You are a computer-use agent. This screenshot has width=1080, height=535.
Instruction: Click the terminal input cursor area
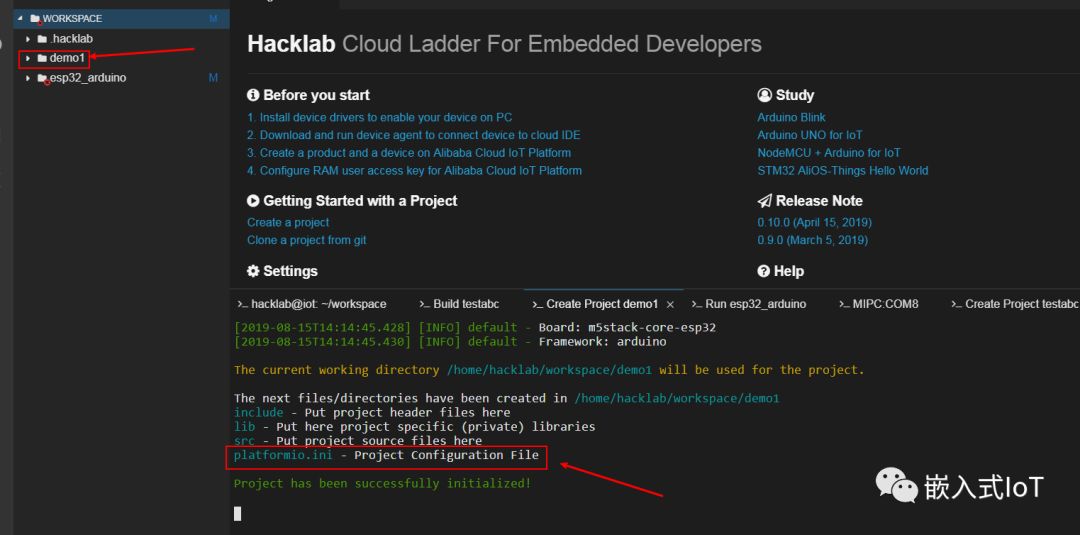click(x=238, y=513)
